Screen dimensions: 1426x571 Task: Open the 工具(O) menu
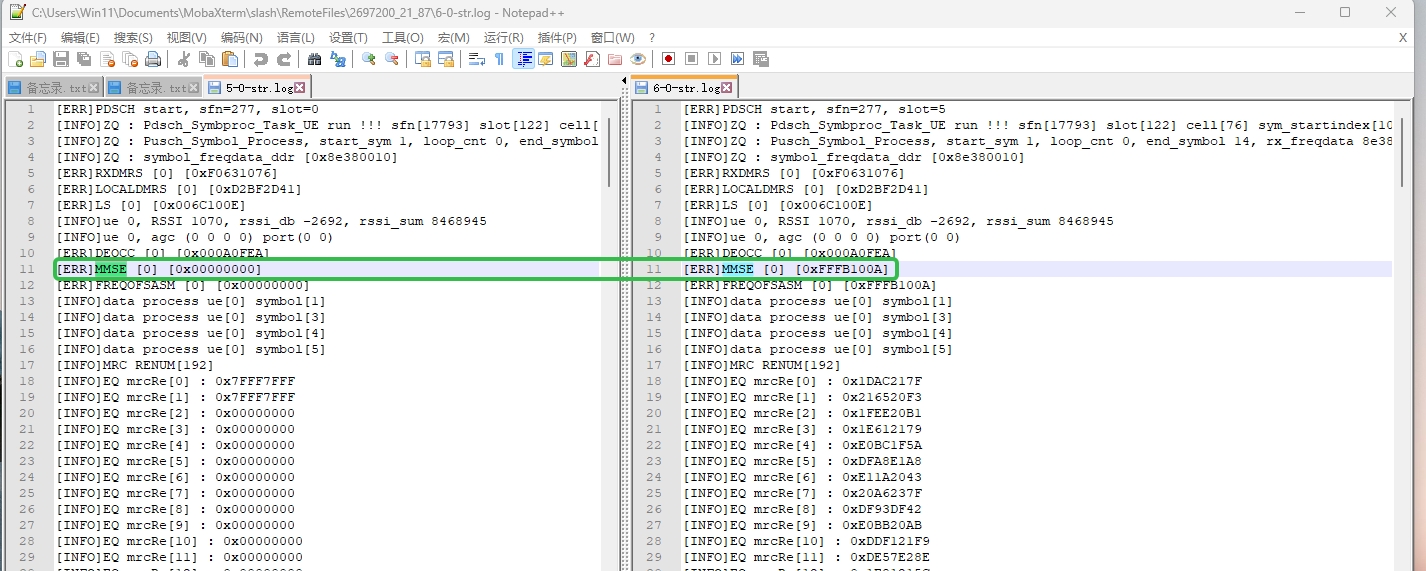click(x=403, y=37)
